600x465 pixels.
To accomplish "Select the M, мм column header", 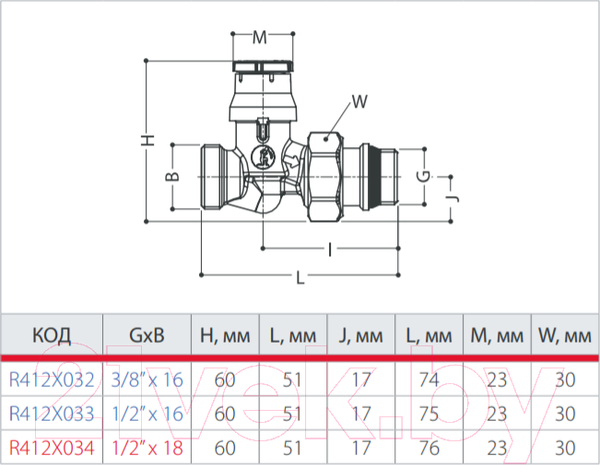I will point(497,334).
